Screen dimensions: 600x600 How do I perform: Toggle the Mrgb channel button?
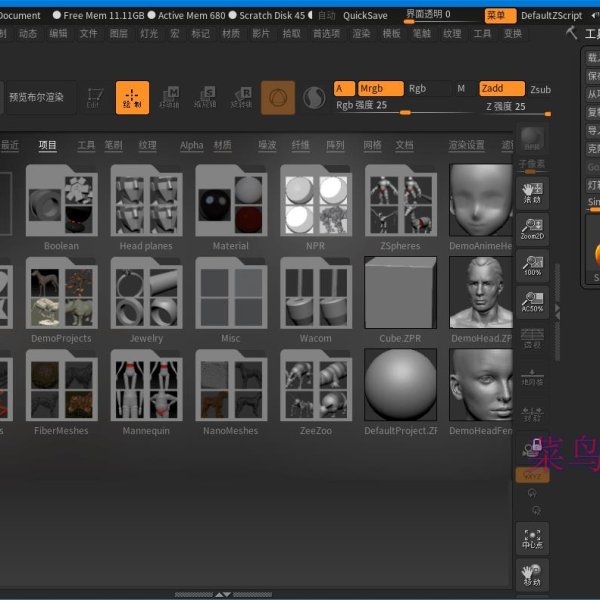coord(381,88)
